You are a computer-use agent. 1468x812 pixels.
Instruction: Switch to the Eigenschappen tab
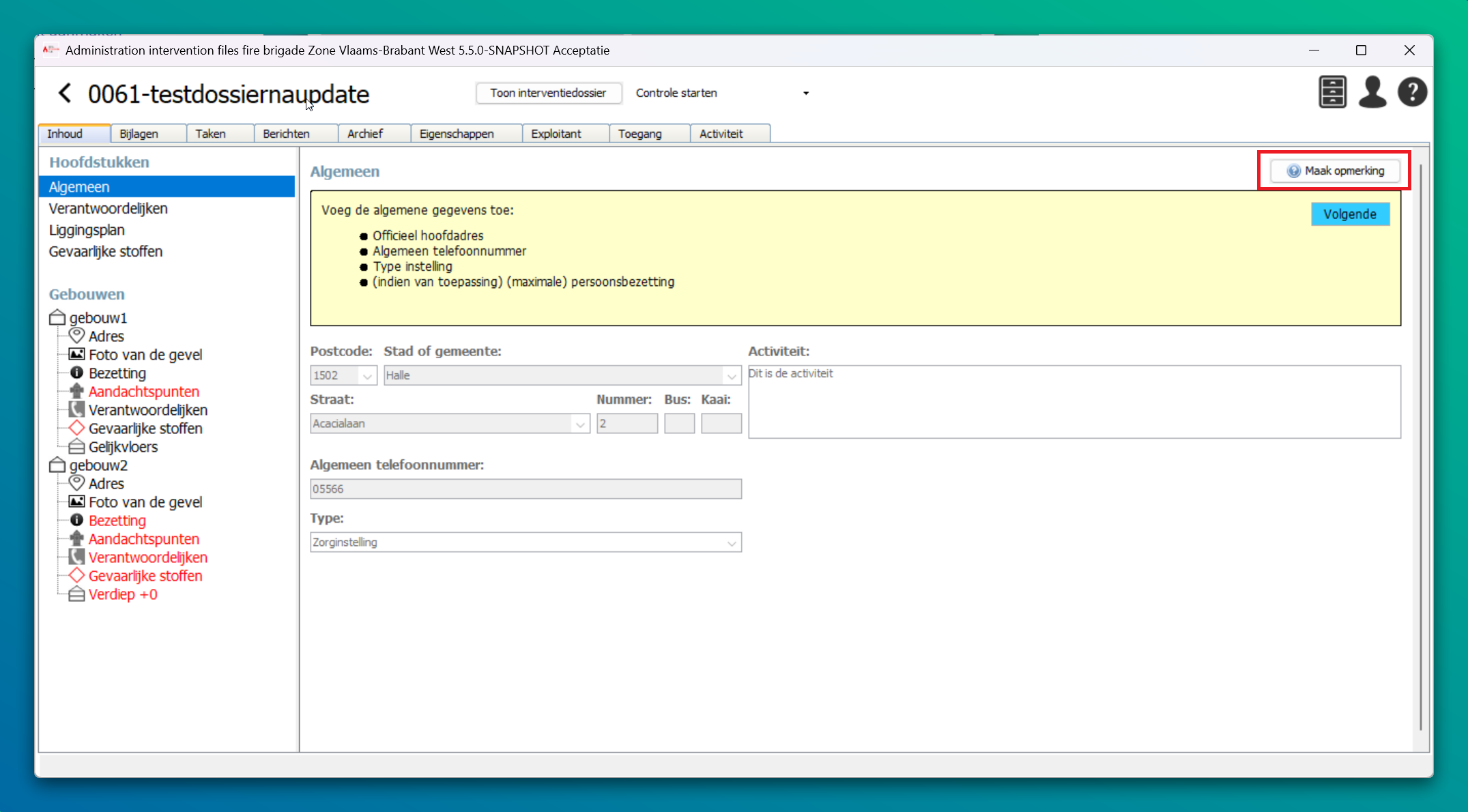pyautogui.click(x=467, y=134)
